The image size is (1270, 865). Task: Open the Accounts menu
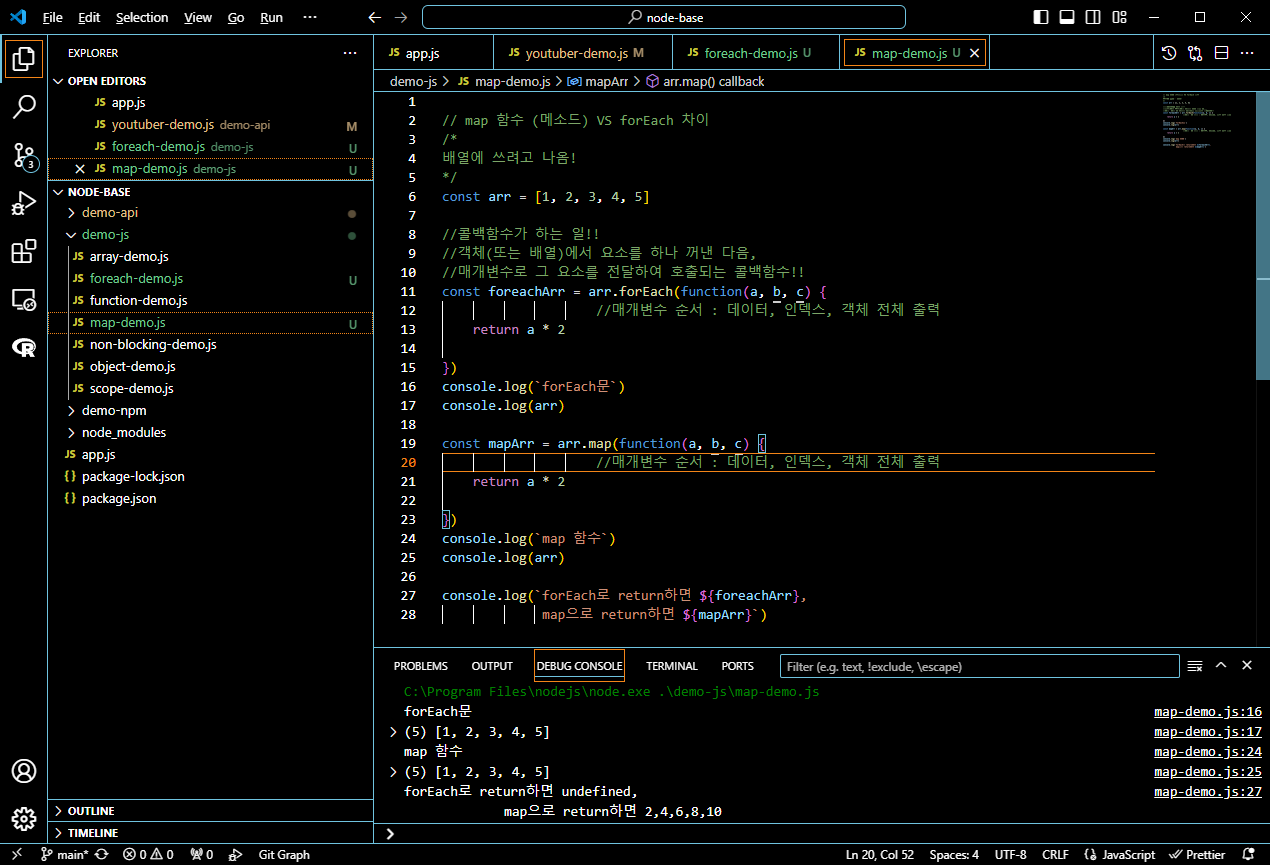23,771
